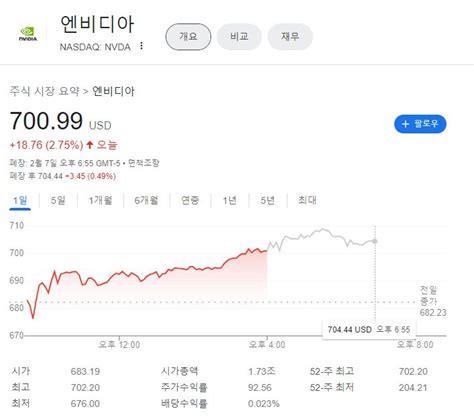Open the three-dot menu next to NVDA
This screenshot has height=419, width=474.
(142, 46)
